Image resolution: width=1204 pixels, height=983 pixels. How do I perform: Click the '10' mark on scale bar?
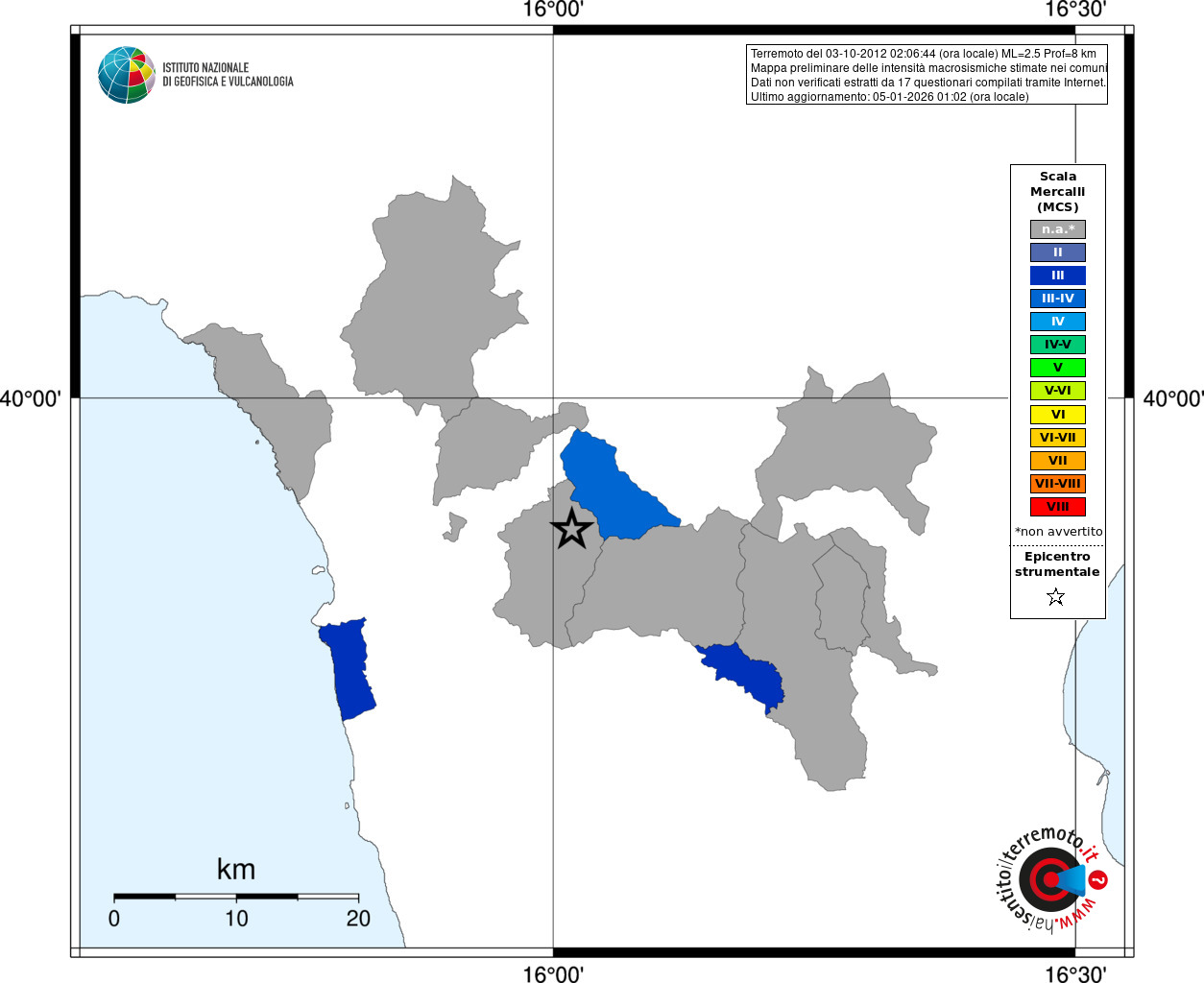tap(236, 919)
